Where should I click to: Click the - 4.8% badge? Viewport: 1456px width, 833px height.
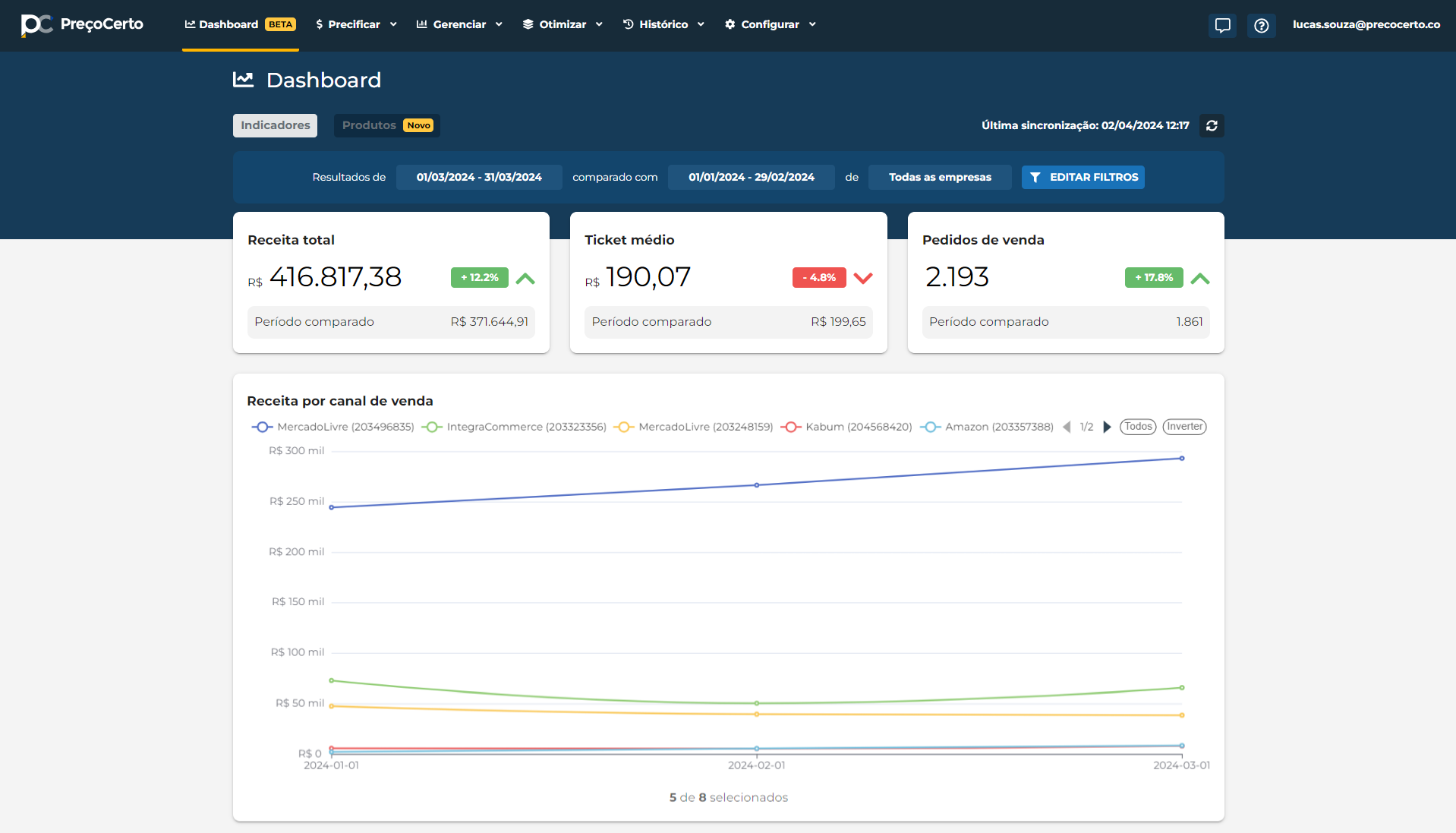(x=819, y=278)
